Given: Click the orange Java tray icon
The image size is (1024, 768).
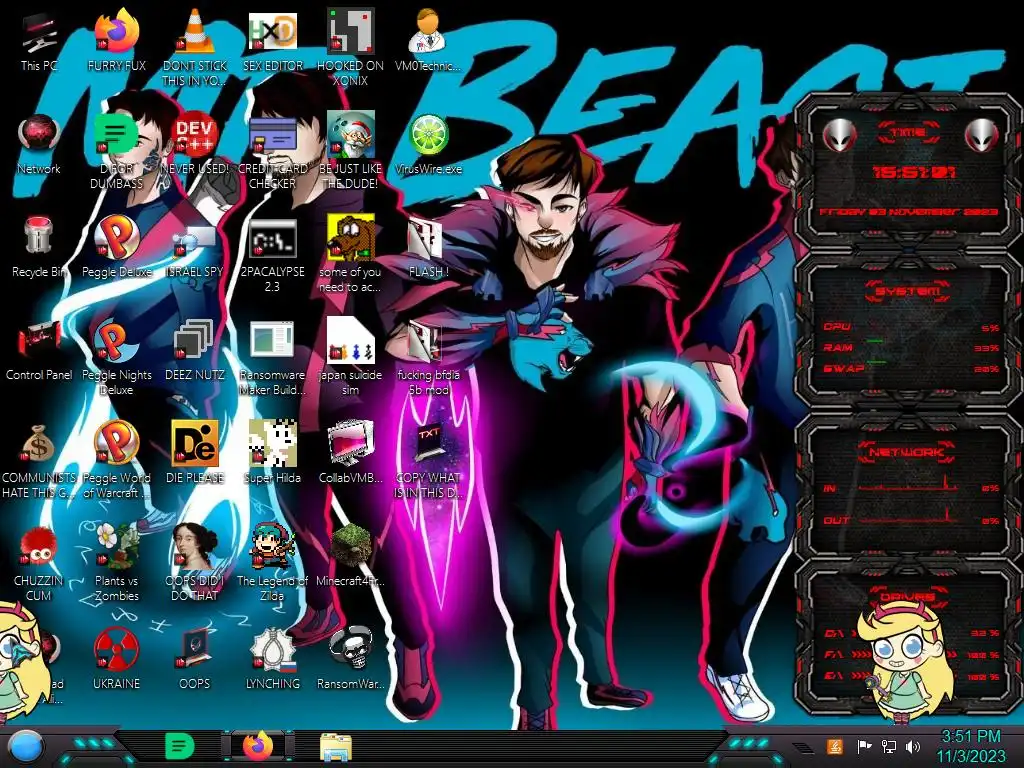Looking at the screenshot, I should pos(835,746).
